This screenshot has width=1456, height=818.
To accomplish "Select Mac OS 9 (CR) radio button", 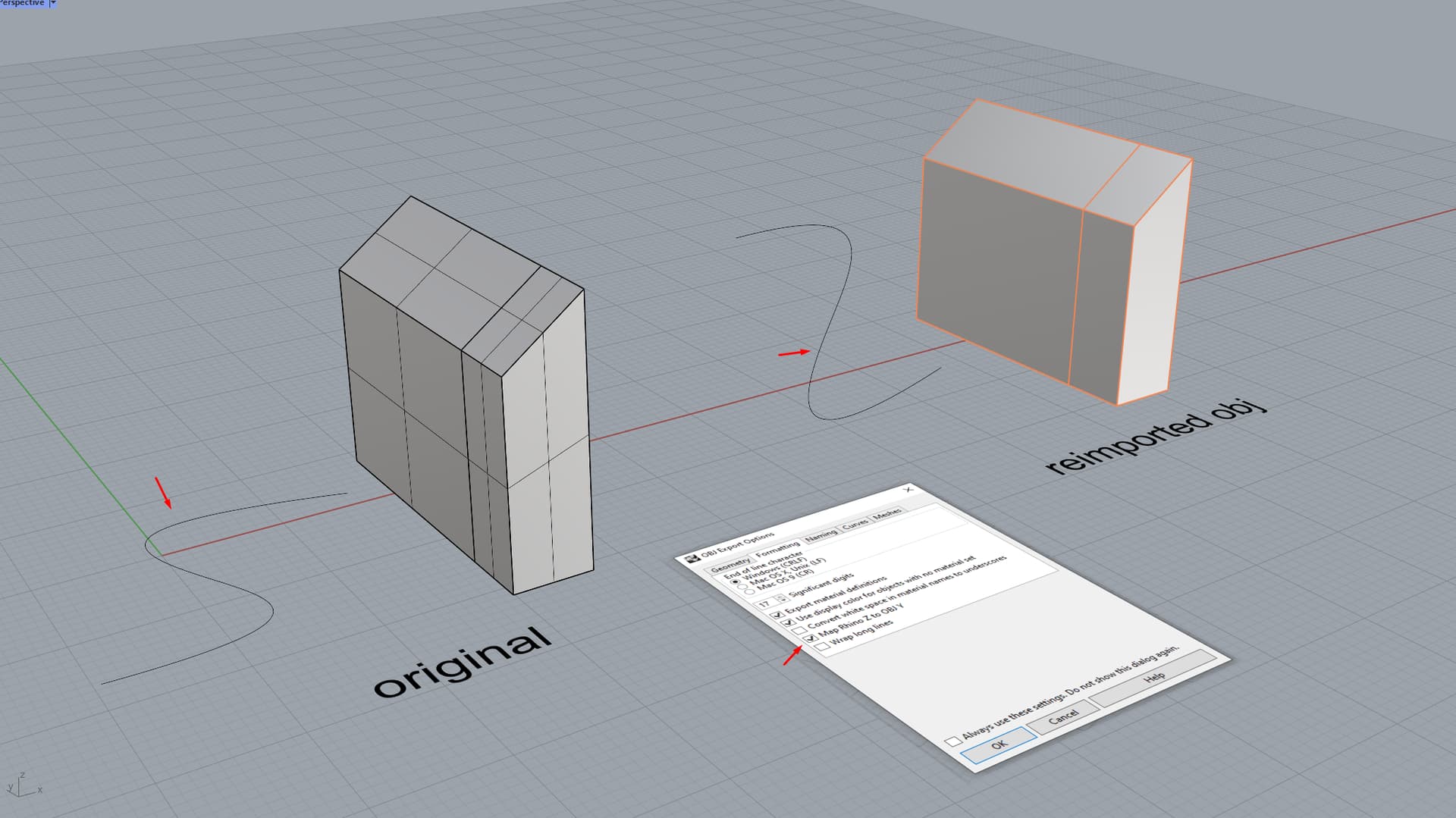I will (x=751, y=594).
